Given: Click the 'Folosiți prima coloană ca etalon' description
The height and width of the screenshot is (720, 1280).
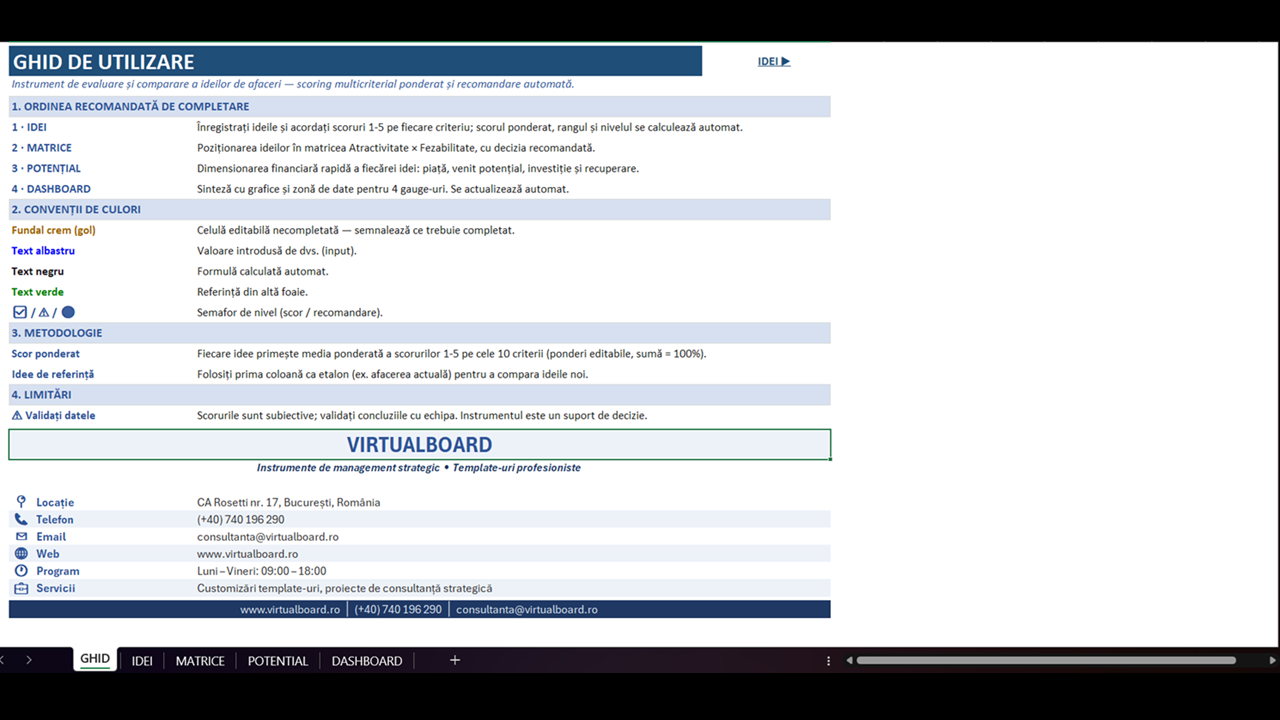Looking at the screenshot, I should (392, 374).
